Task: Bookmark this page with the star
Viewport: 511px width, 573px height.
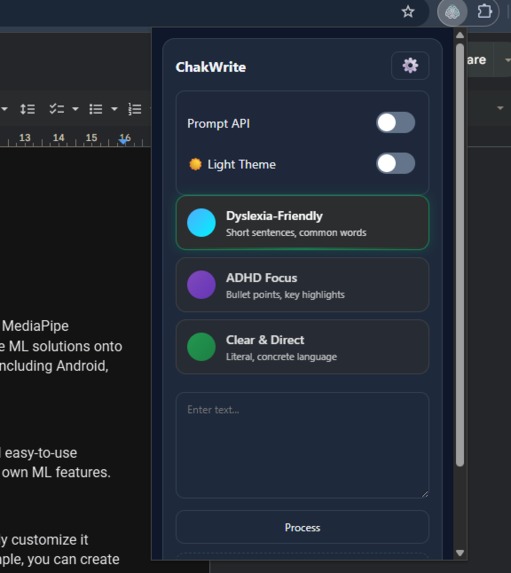Action: 408,12
